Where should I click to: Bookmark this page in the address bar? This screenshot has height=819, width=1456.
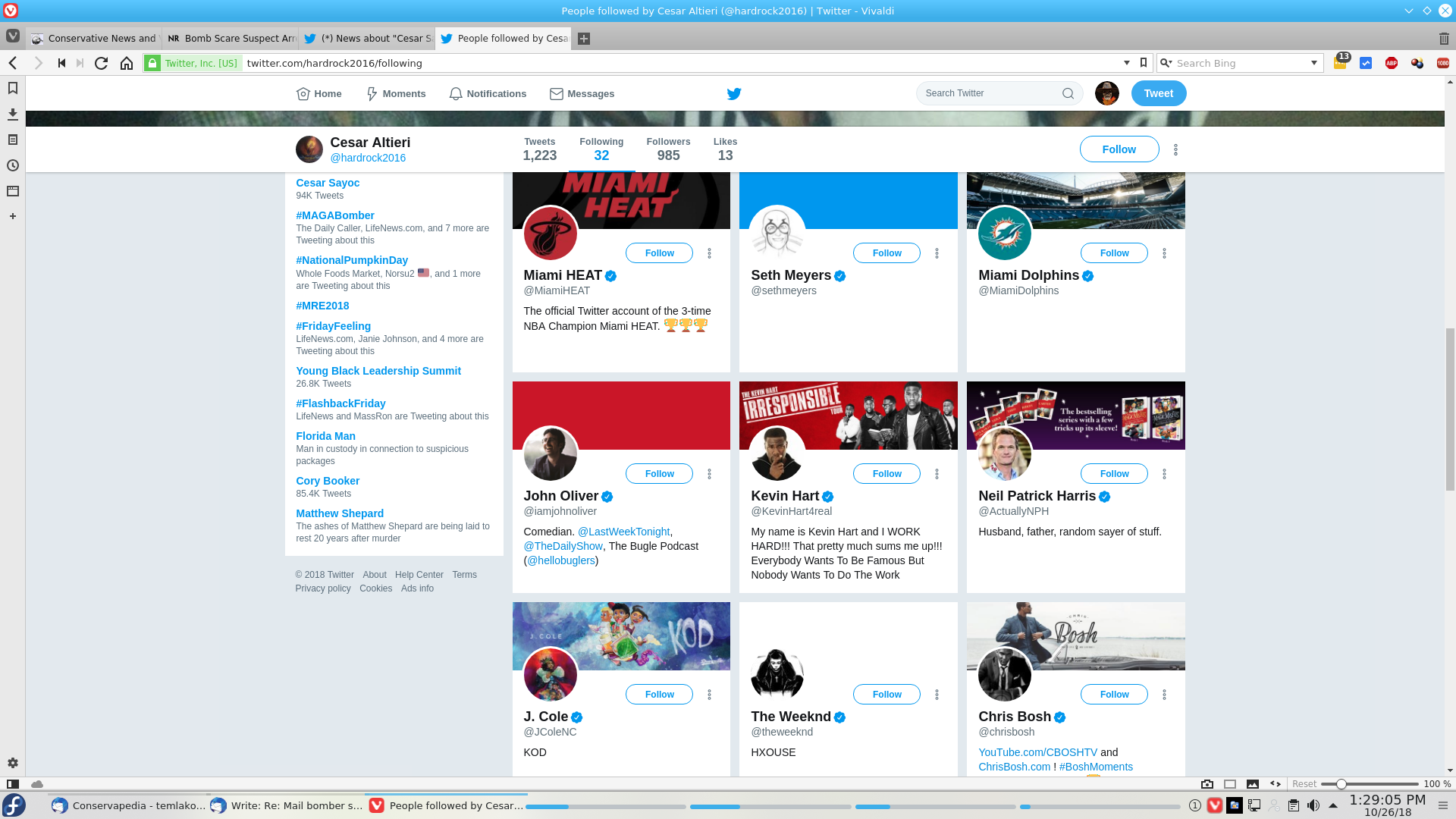[1144, 63]
